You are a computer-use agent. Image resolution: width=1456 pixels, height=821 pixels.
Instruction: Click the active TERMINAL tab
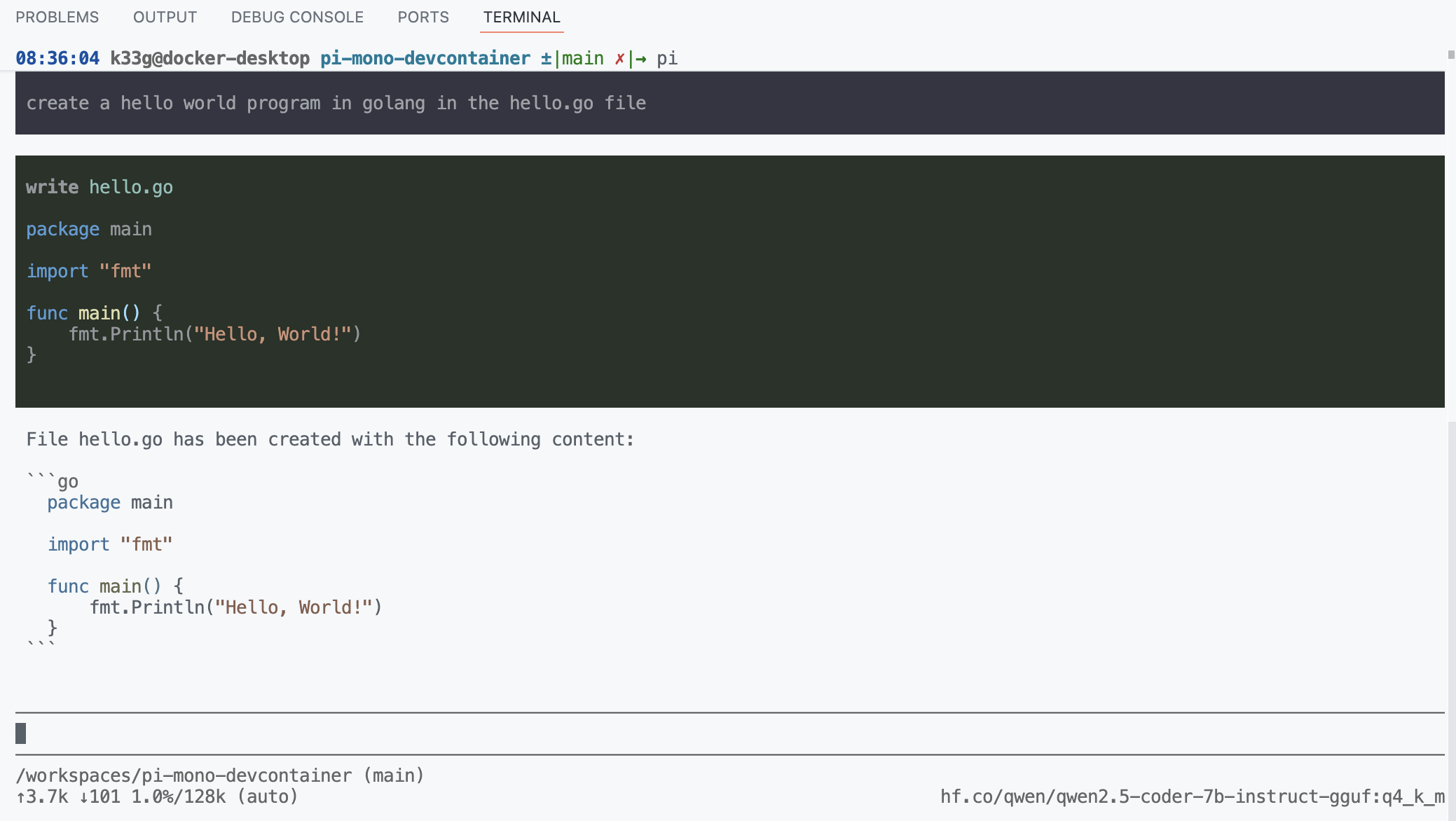coord(521,17)
